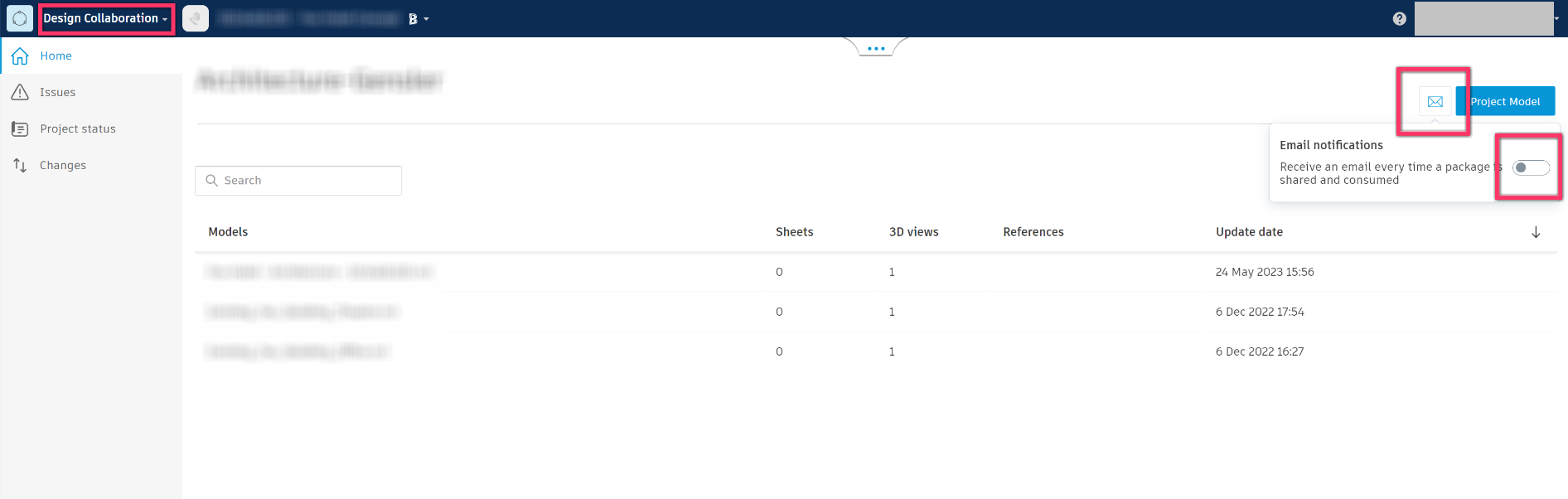Image resolution: width=1568 pixels, height=499 pixels.
Task: Click the Home house icon
Action: [x=20, y=56]
